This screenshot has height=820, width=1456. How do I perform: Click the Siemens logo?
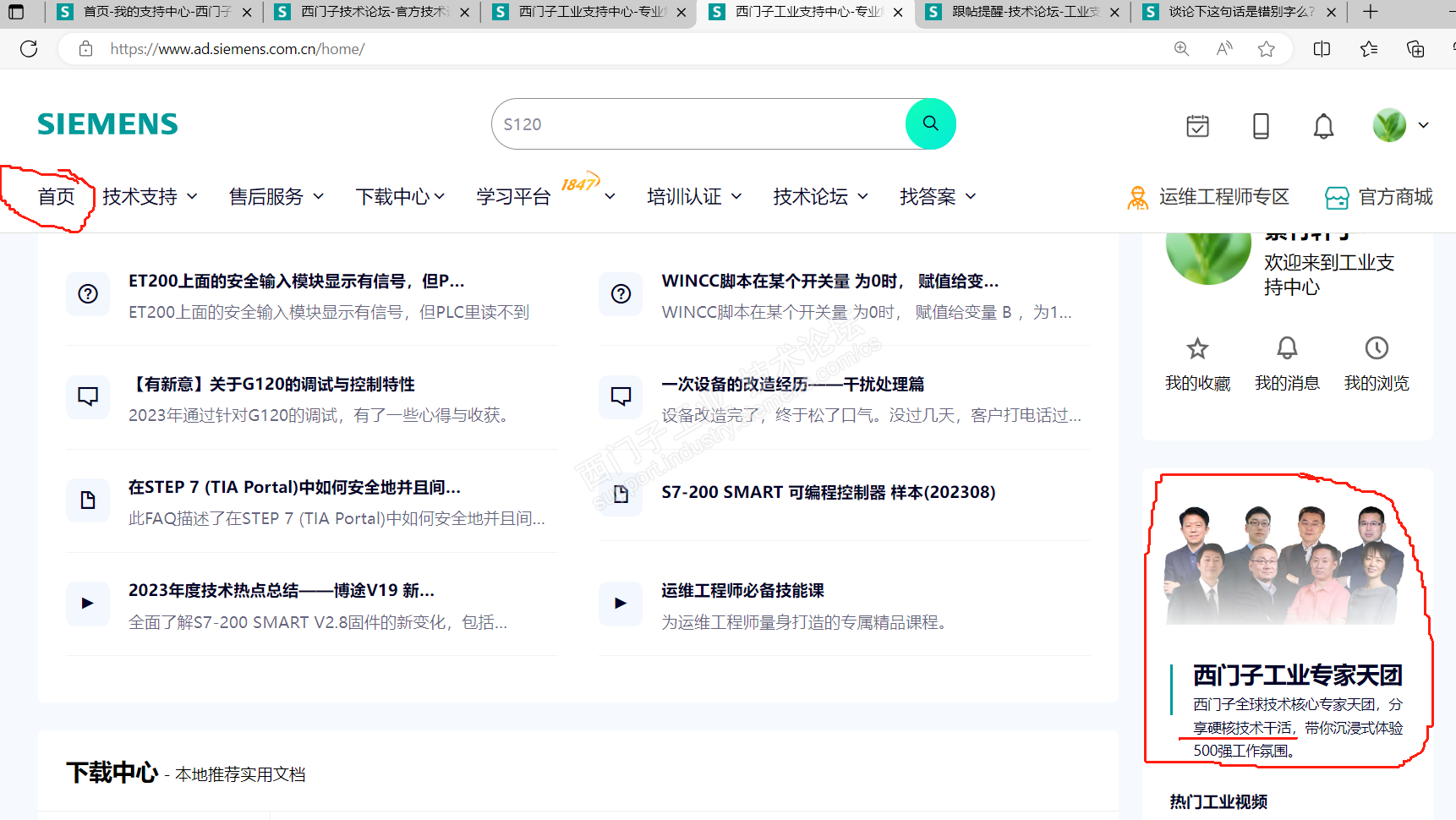(x=107, y=124)
